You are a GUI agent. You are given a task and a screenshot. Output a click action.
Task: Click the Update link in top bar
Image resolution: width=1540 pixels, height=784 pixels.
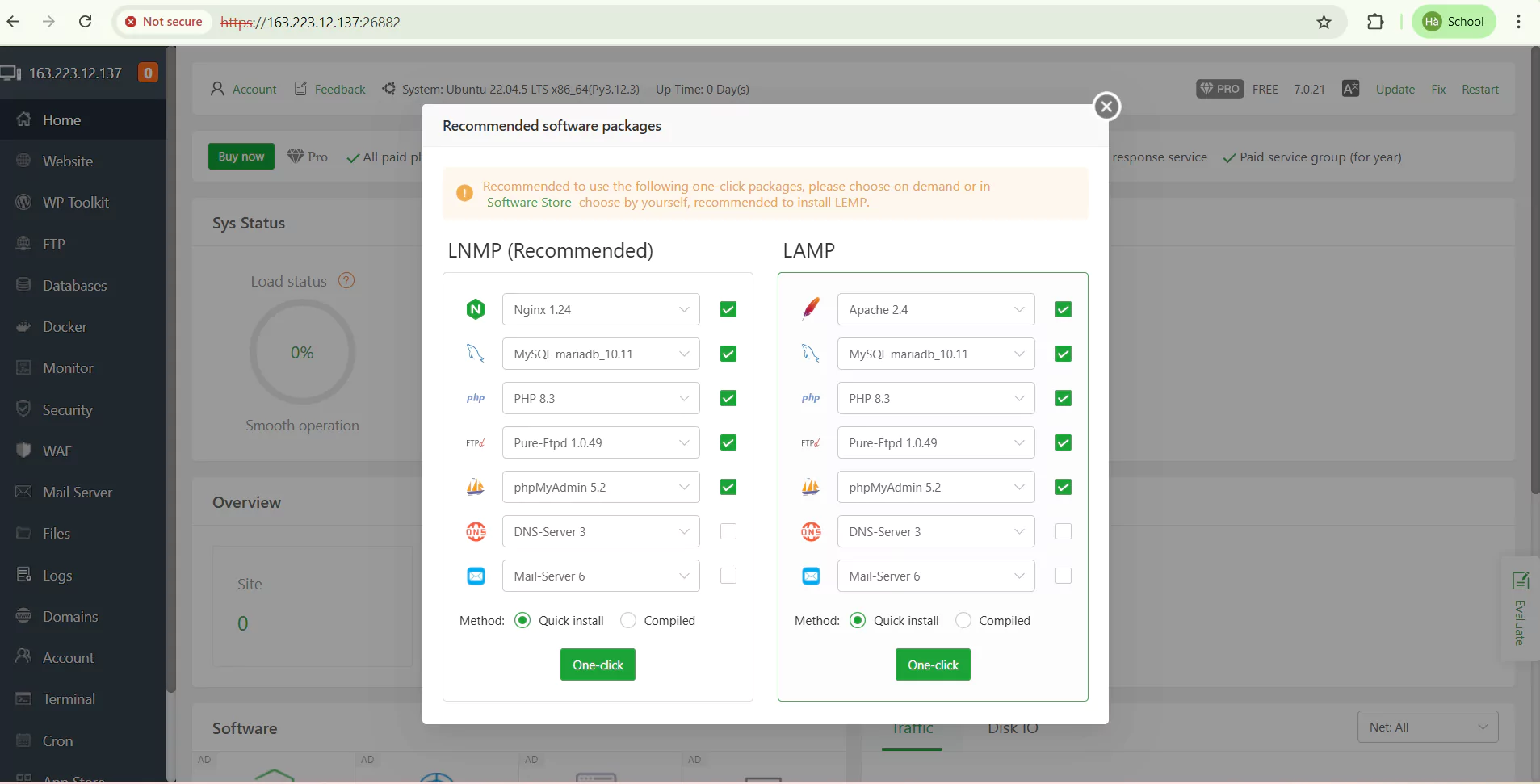point(1395,89)
